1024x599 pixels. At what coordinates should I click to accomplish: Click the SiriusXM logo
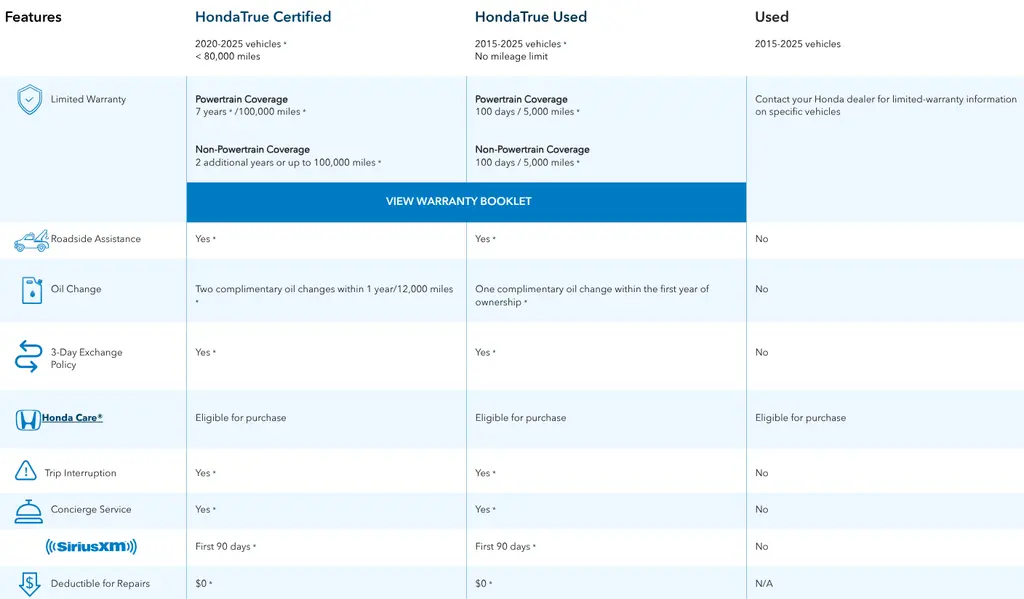click(x=91, y=547)
